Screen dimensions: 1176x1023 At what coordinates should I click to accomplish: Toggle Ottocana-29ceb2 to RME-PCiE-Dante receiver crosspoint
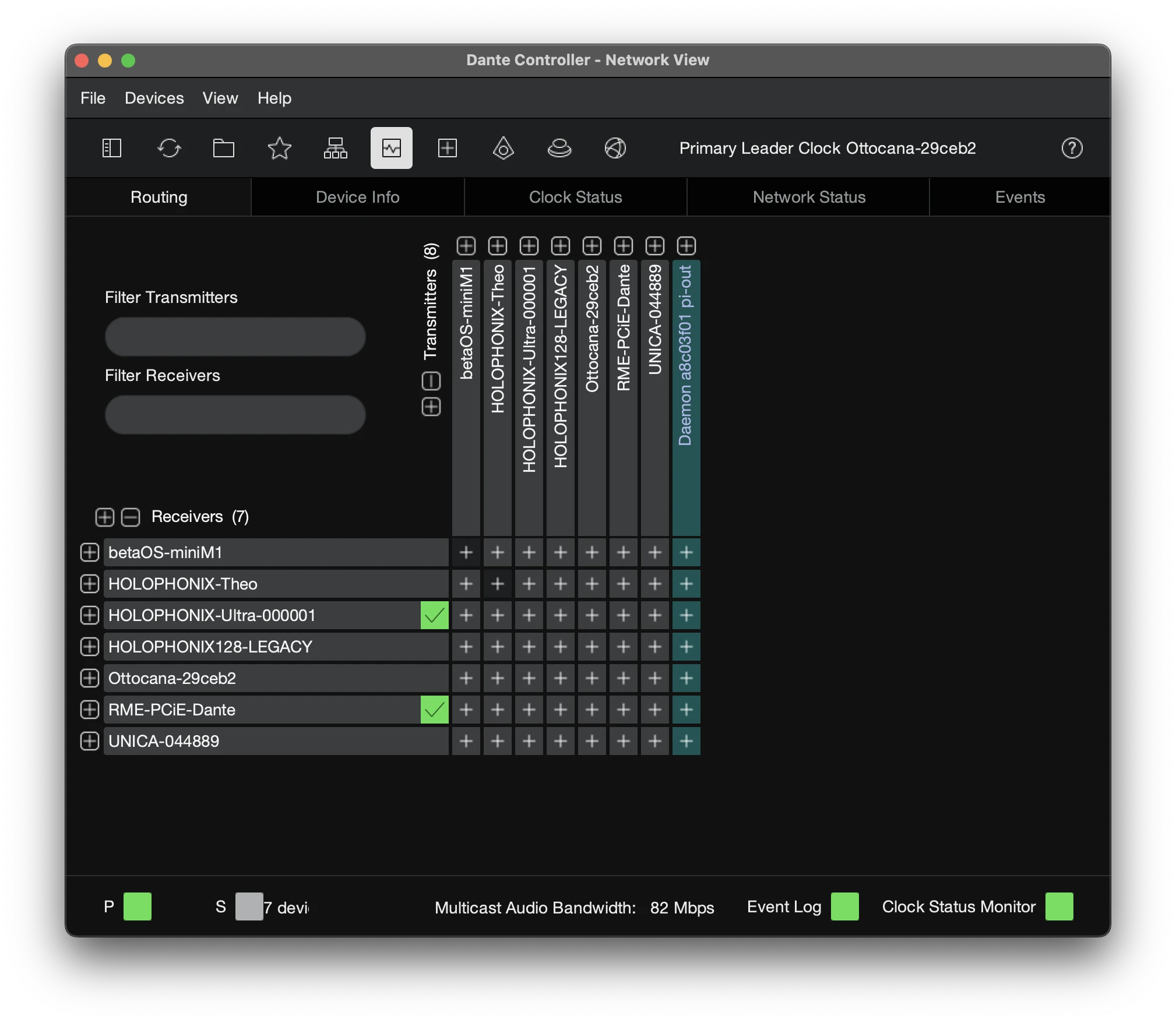click(x=592, y=710)
